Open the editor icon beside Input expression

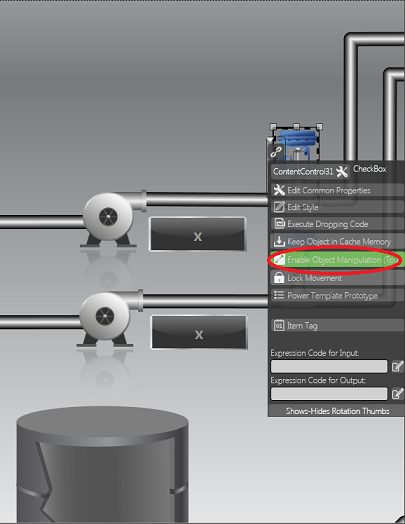point(397,366)
